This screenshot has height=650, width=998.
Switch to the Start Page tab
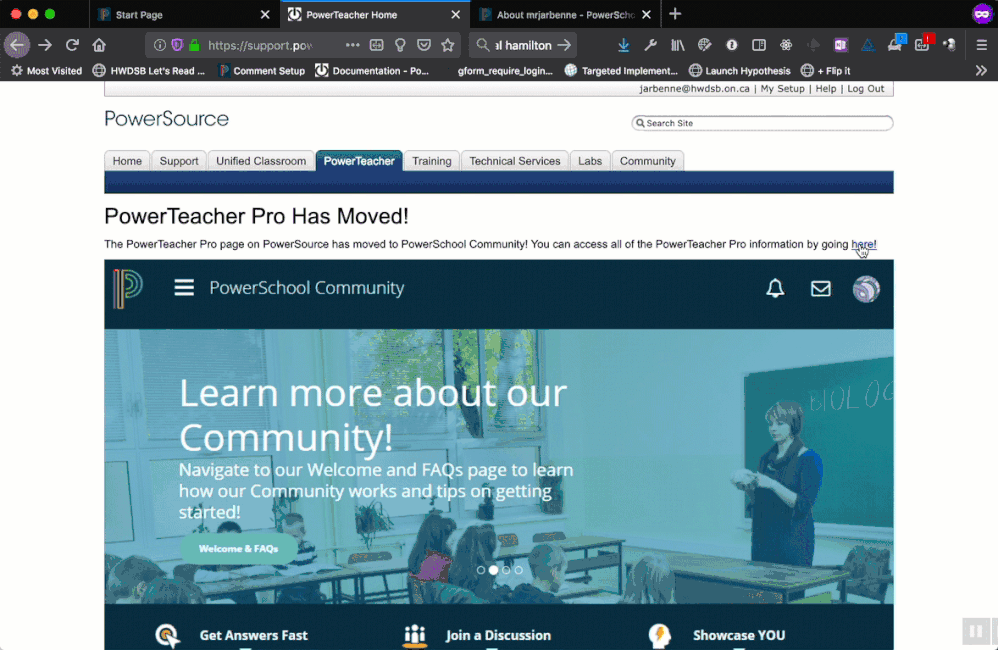point(184,14)
